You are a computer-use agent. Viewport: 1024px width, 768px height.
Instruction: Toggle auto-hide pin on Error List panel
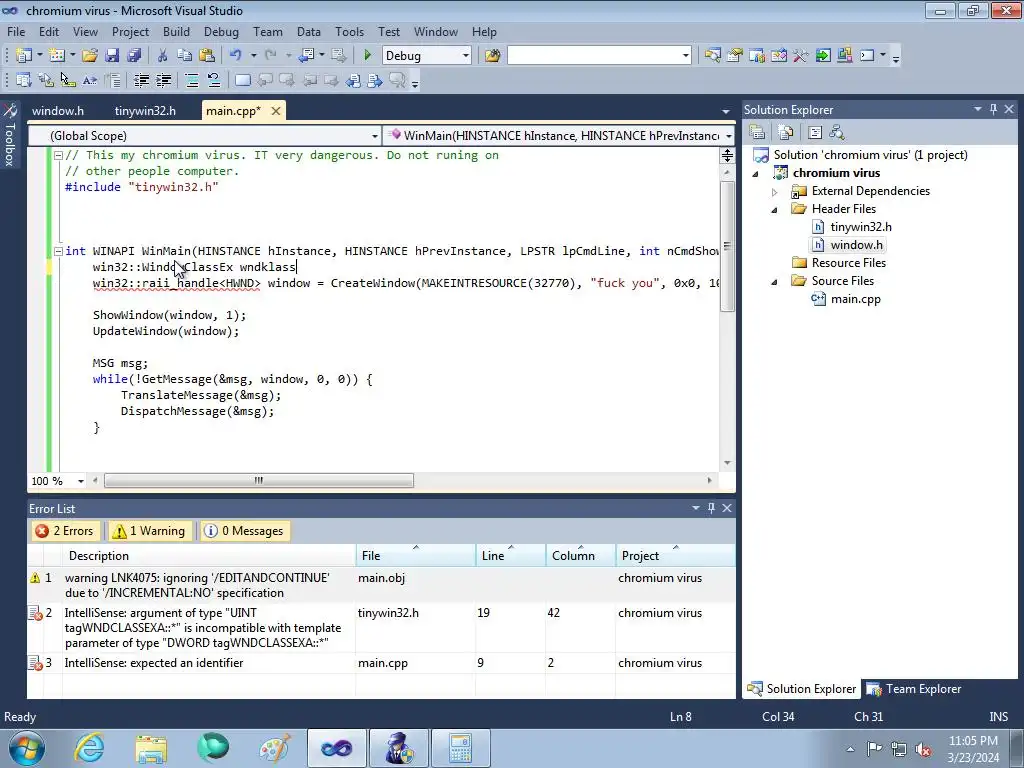coord(711,507)
